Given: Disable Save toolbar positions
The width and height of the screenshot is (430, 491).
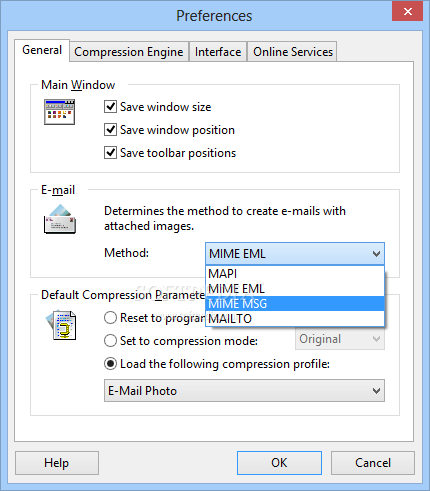Looking at the screenshot, I should (110, 153).
